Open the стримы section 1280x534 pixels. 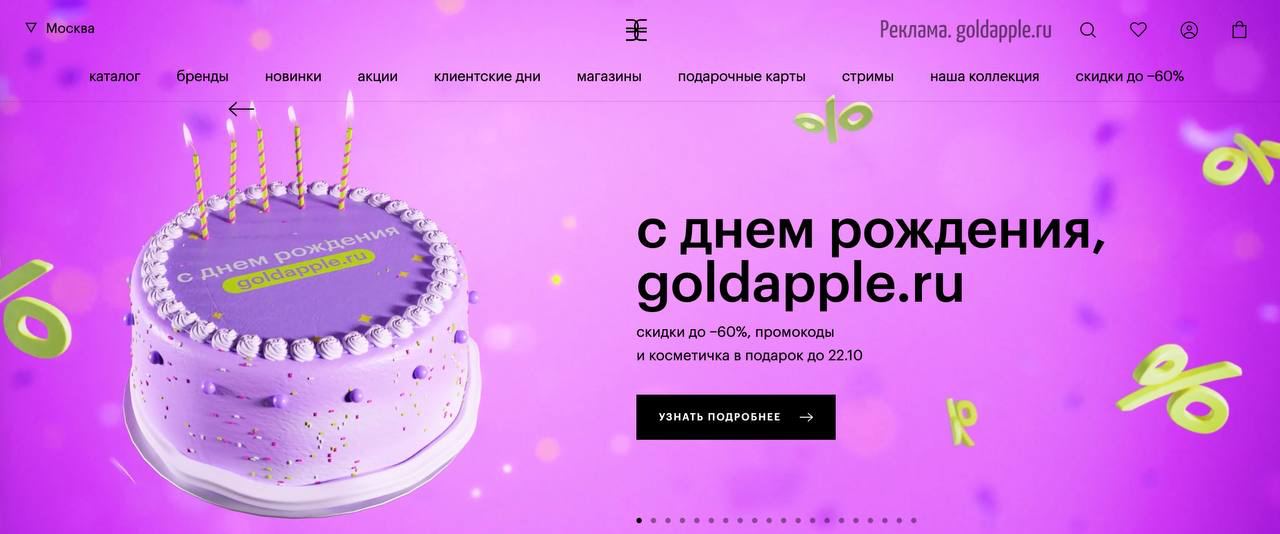[x=868, y=76]
